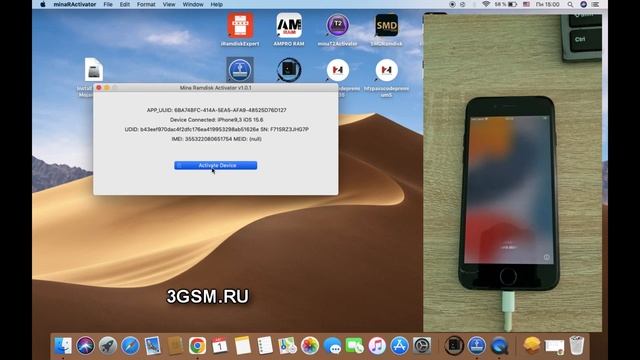Viewport: 640px width, 360px height.
Task: Open Safari from the Dock
Action: 130,346
